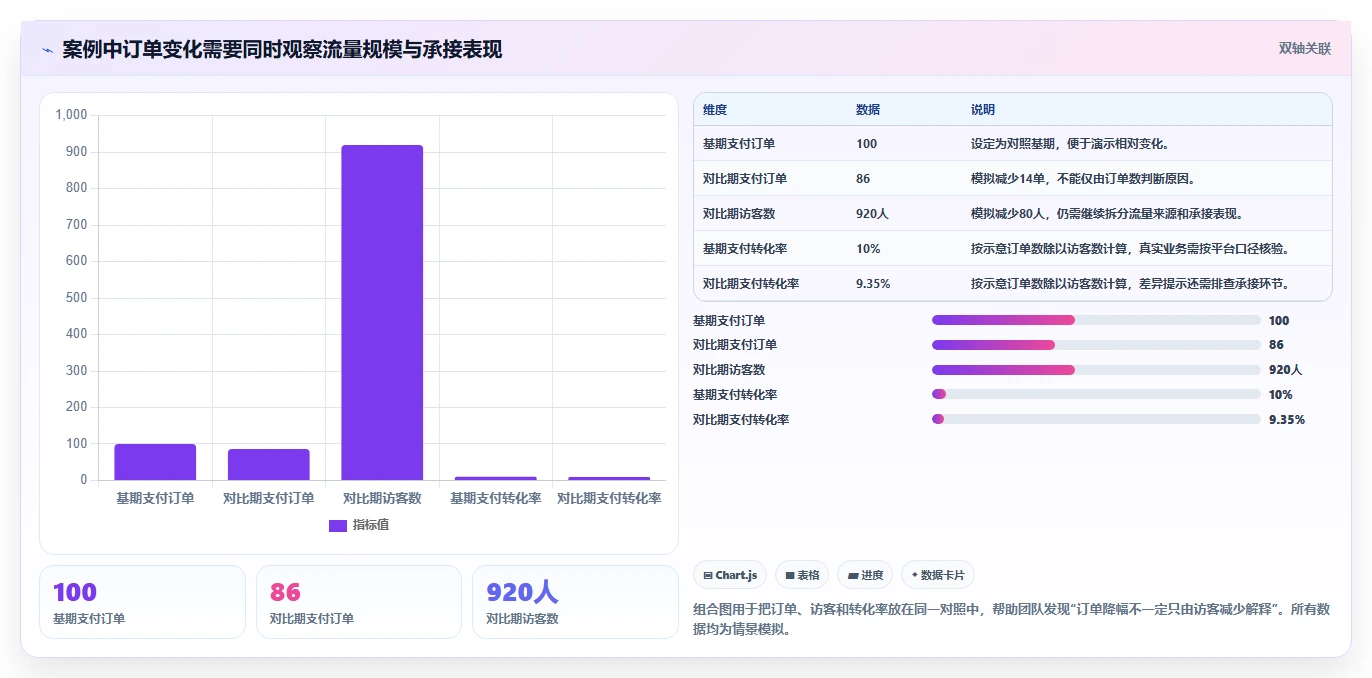Screen dimensions: 1372x678
Task: Click the progress bar showing 10%
Action: [1096, 395]
